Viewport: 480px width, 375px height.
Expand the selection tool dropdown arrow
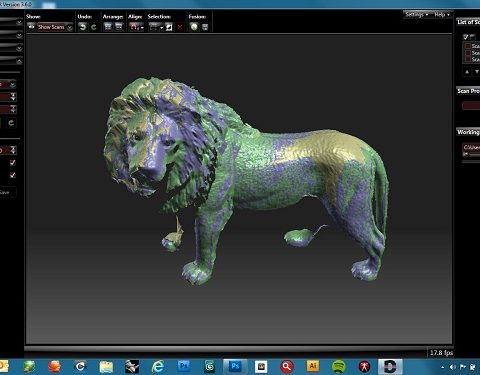click(x=161, y=28)
